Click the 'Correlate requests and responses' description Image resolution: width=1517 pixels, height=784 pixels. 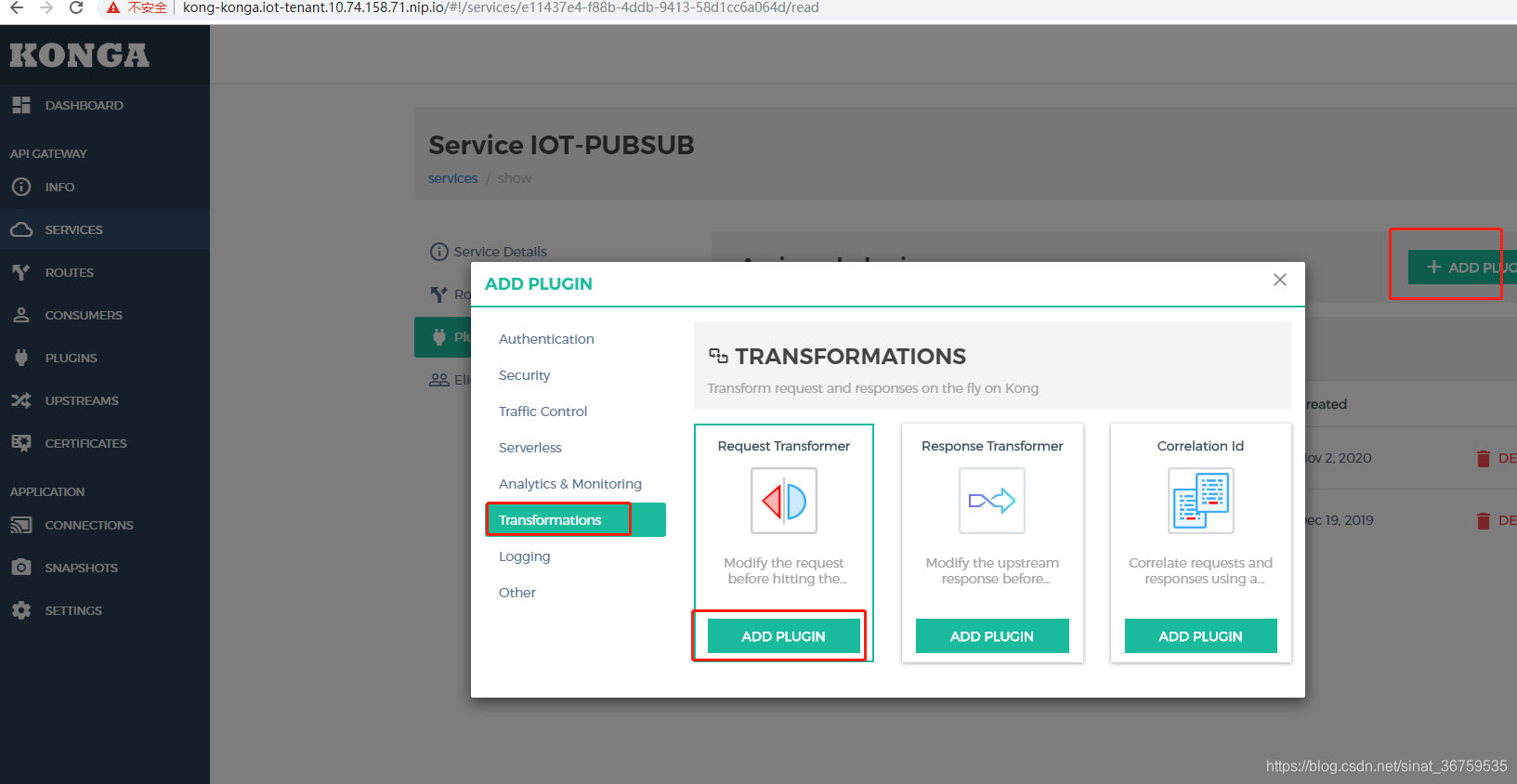tap(1200, 570)
